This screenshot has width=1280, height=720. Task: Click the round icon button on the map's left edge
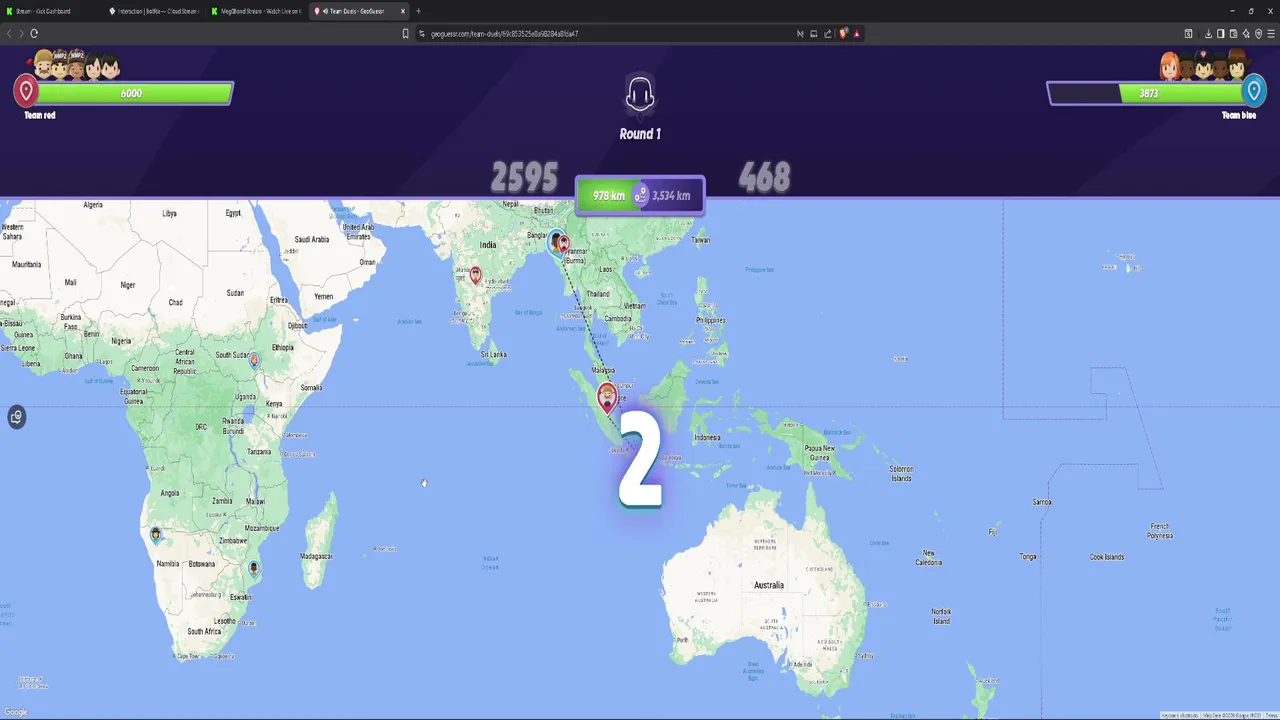[16, 417]
